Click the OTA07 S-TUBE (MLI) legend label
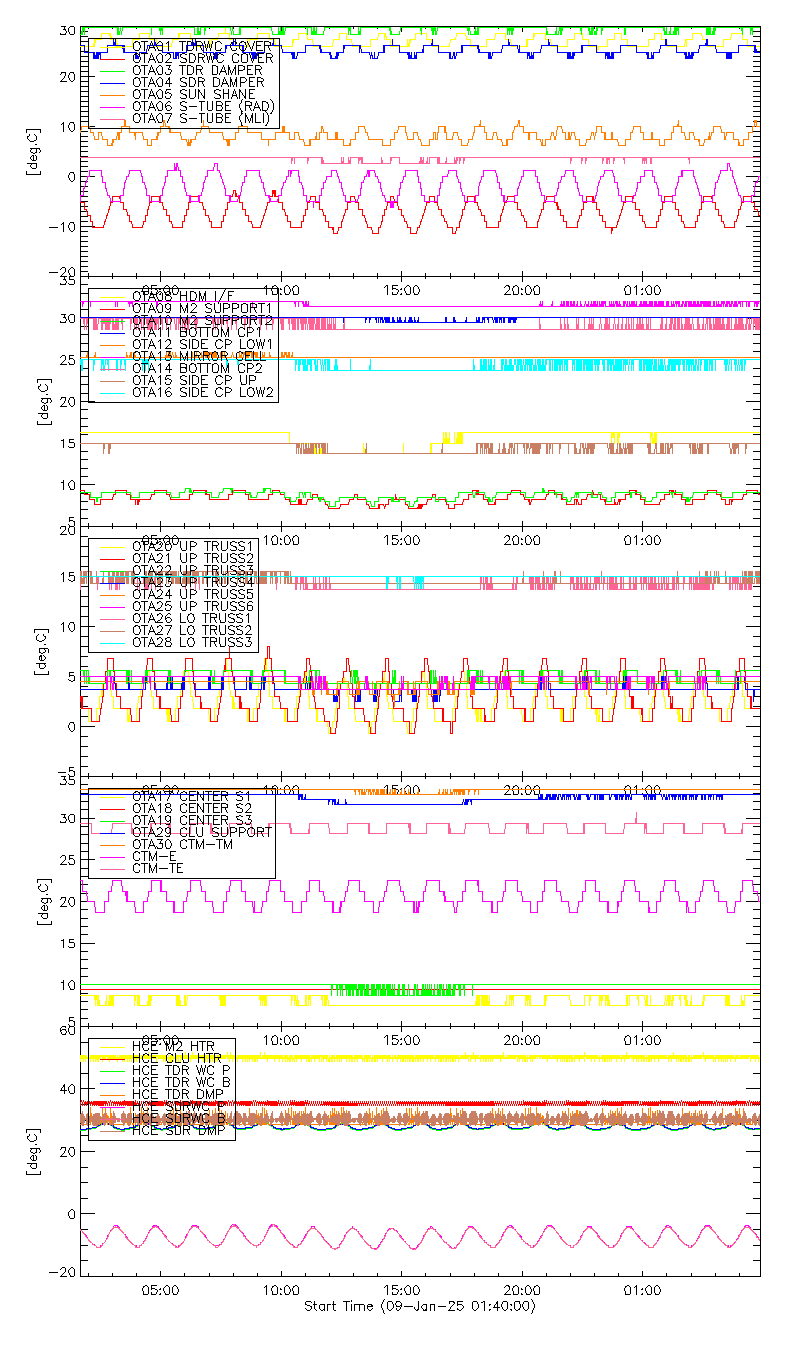 pyautogui.click(x=203, y=118)
